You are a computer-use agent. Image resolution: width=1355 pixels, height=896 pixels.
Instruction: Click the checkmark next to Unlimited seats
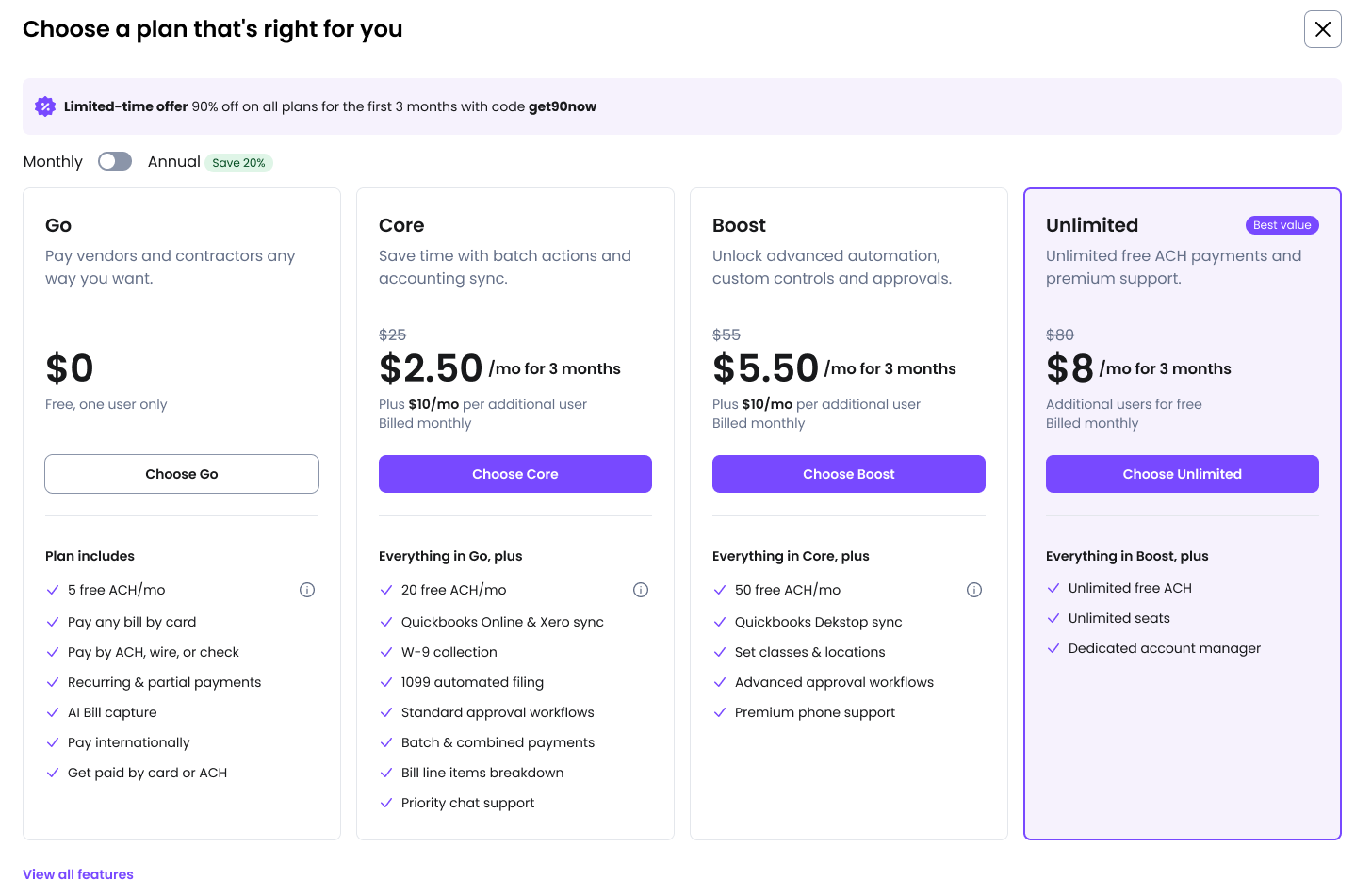1053,618
